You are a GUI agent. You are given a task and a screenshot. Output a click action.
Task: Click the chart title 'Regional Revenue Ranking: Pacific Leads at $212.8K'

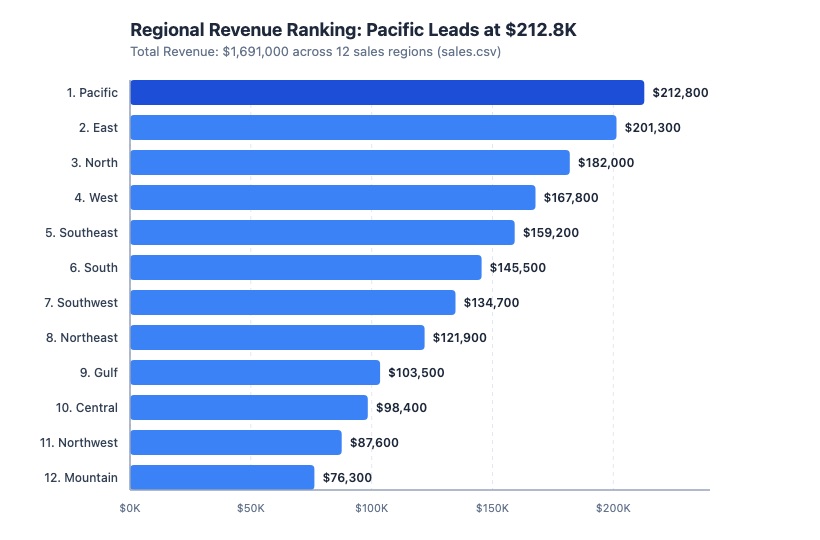click(x=353, y=30)
